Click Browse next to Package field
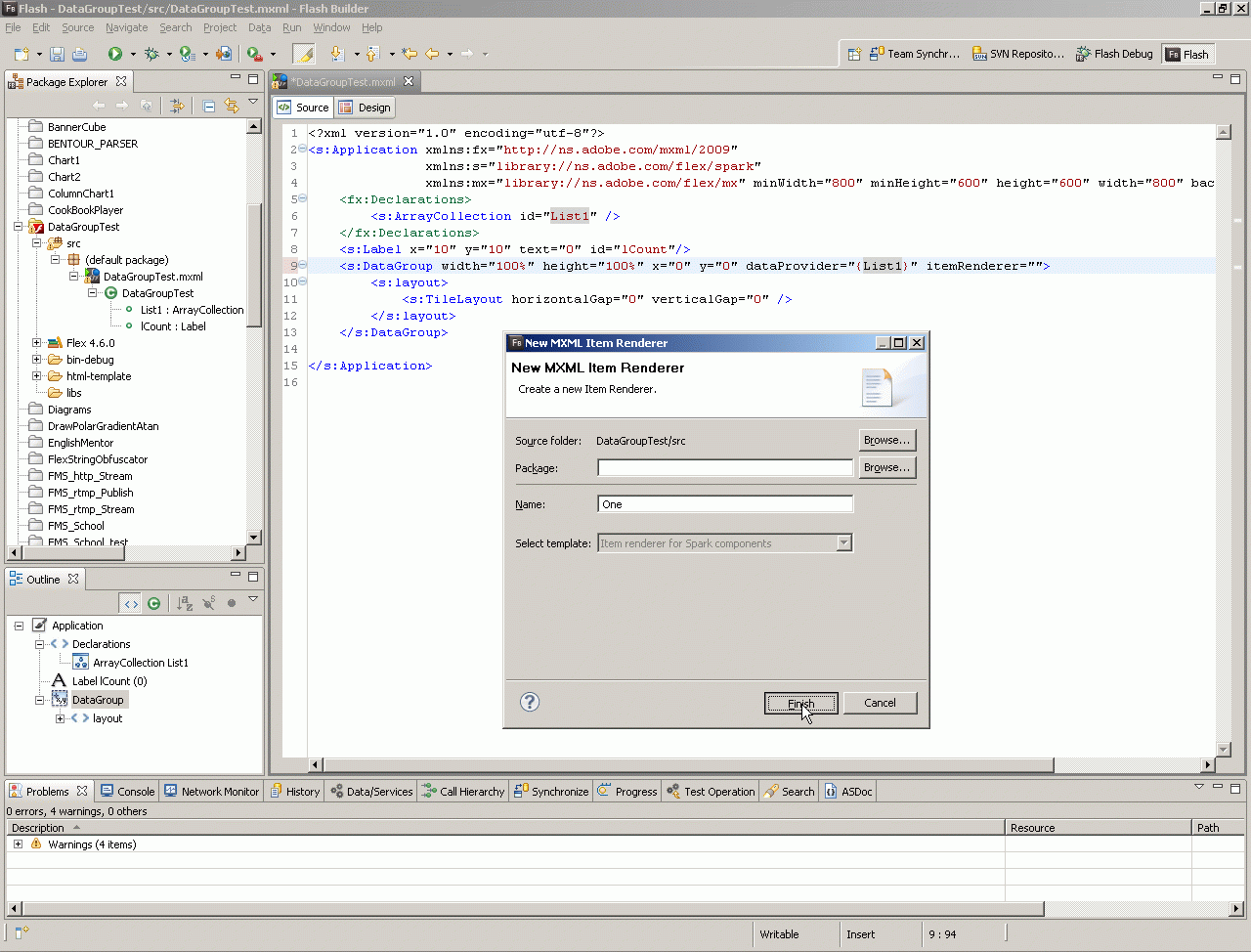Screen dimensions: 1251x952 point(886,468)
